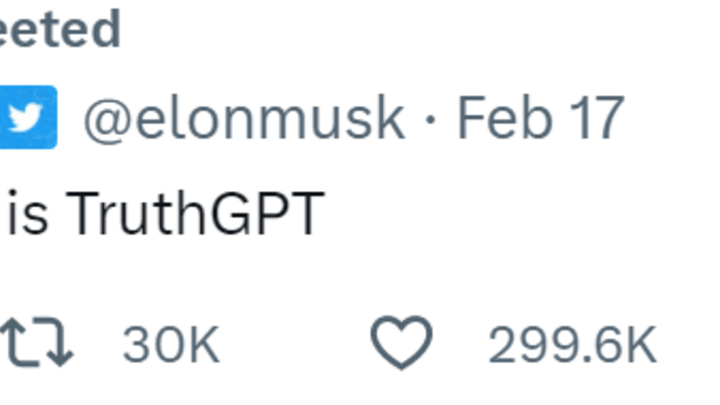Viewport: 720px width, 405px height.
Task: Click 'musk' portion of the handle
Action: coord(332,118)
